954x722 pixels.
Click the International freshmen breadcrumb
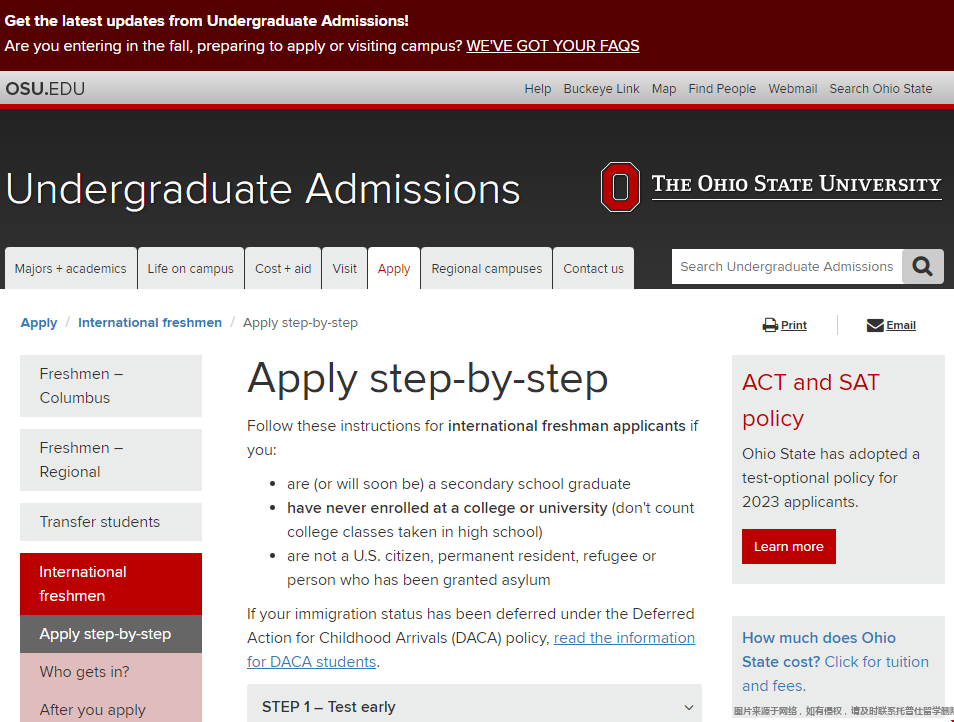150,322
